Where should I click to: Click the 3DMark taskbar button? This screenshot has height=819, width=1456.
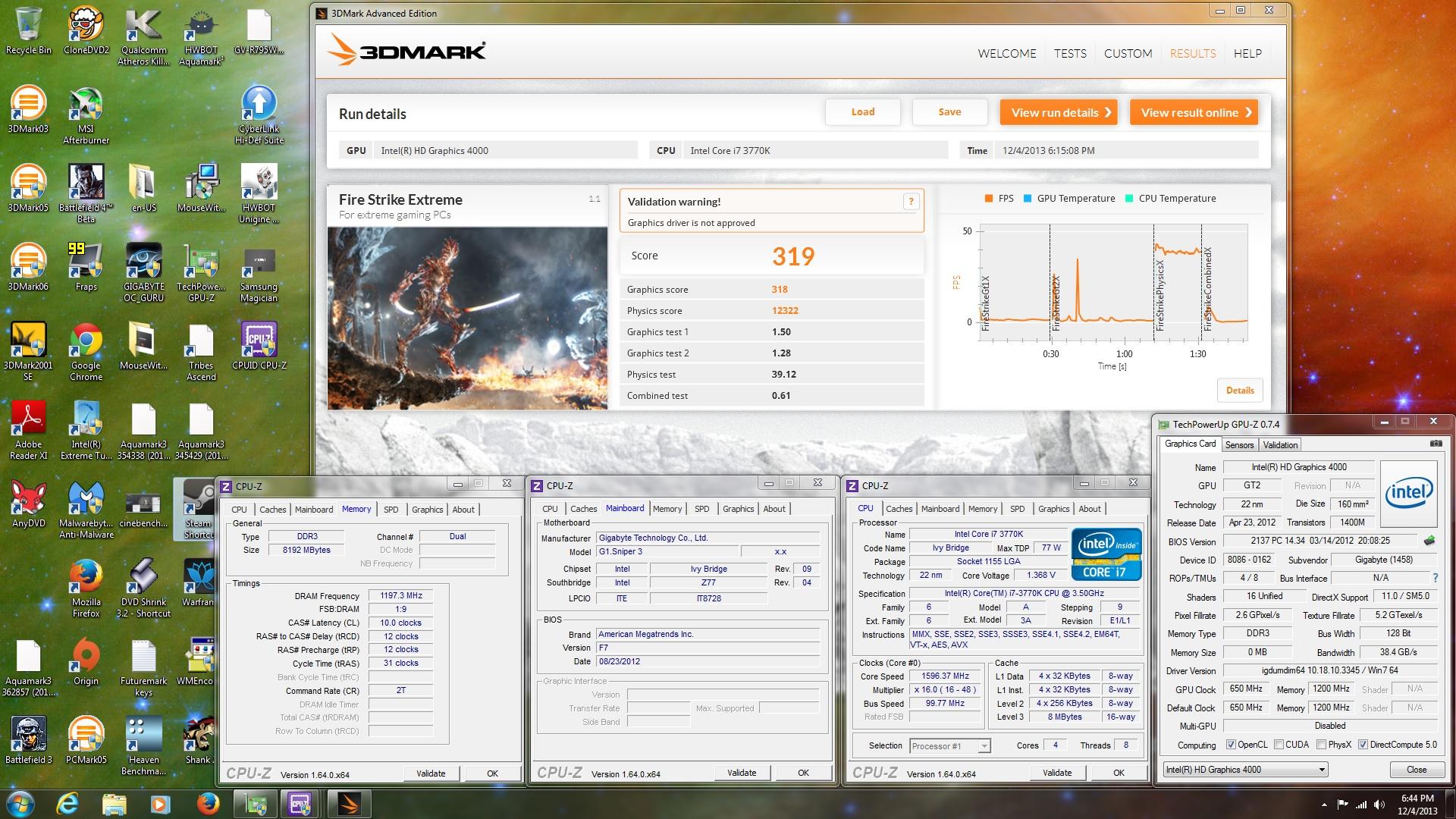click(x=348, y=803)
